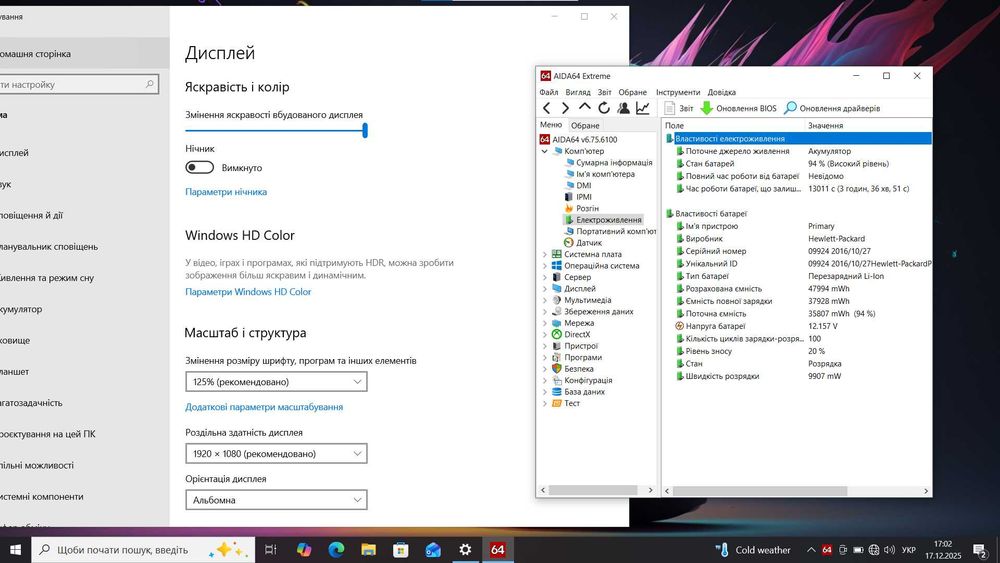Click AIDA64 icon in taskbar

pyautogui.click(x=497, y=550)
